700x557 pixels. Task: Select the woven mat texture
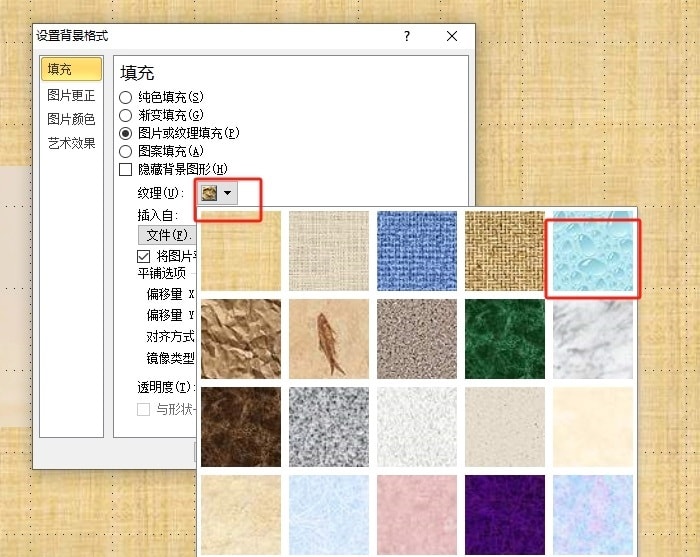tap(505, 251)
